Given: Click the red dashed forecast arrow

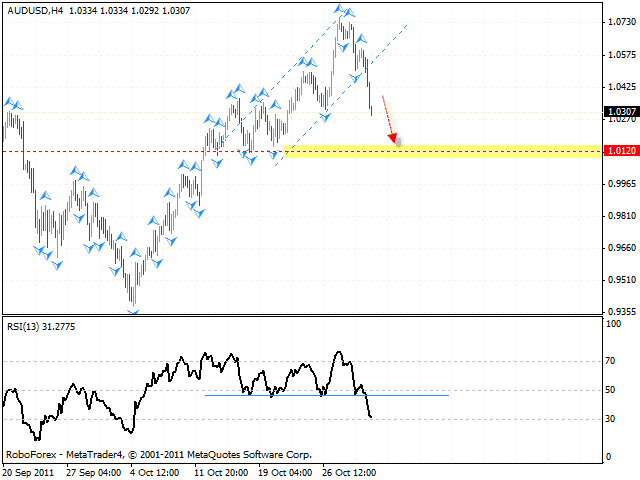Looking at the screenshot, I should [390, 120].
